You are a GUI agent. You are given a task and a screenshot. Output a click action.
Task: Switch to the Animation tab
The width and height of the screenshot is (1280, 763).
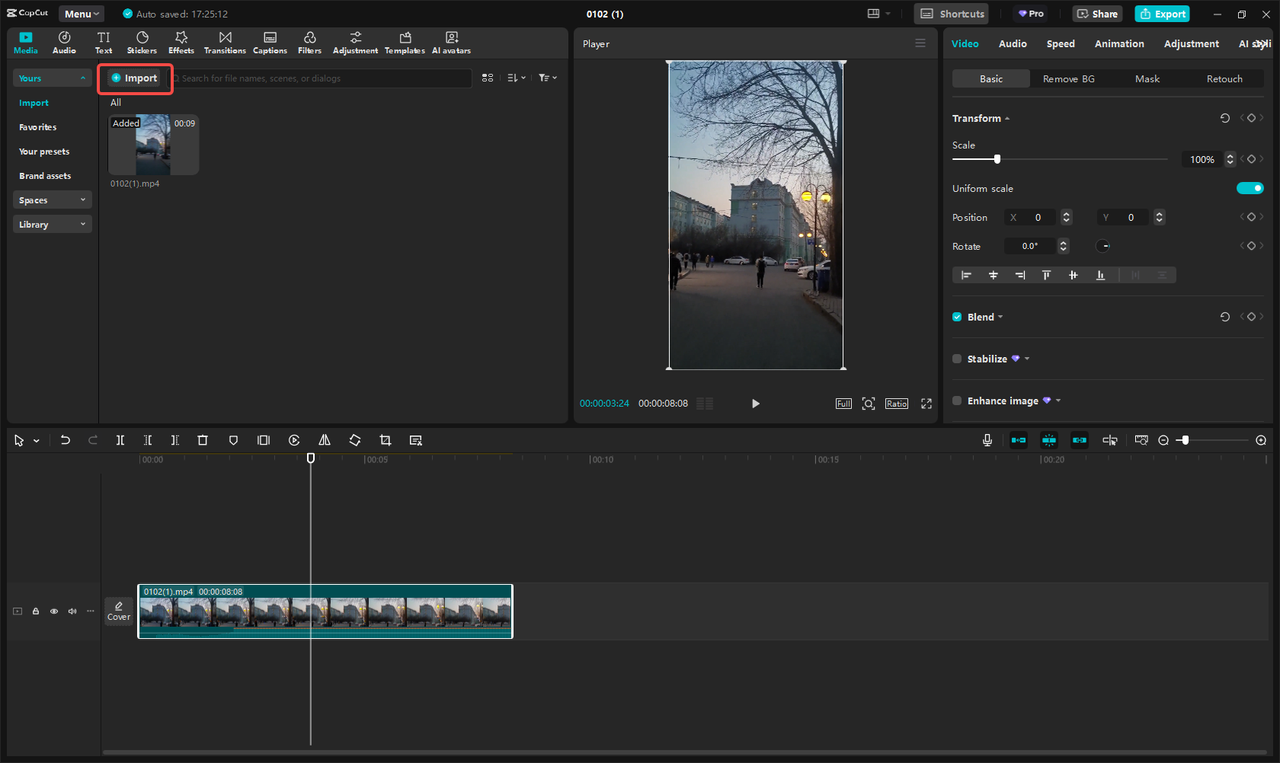tap(1119, 43)
